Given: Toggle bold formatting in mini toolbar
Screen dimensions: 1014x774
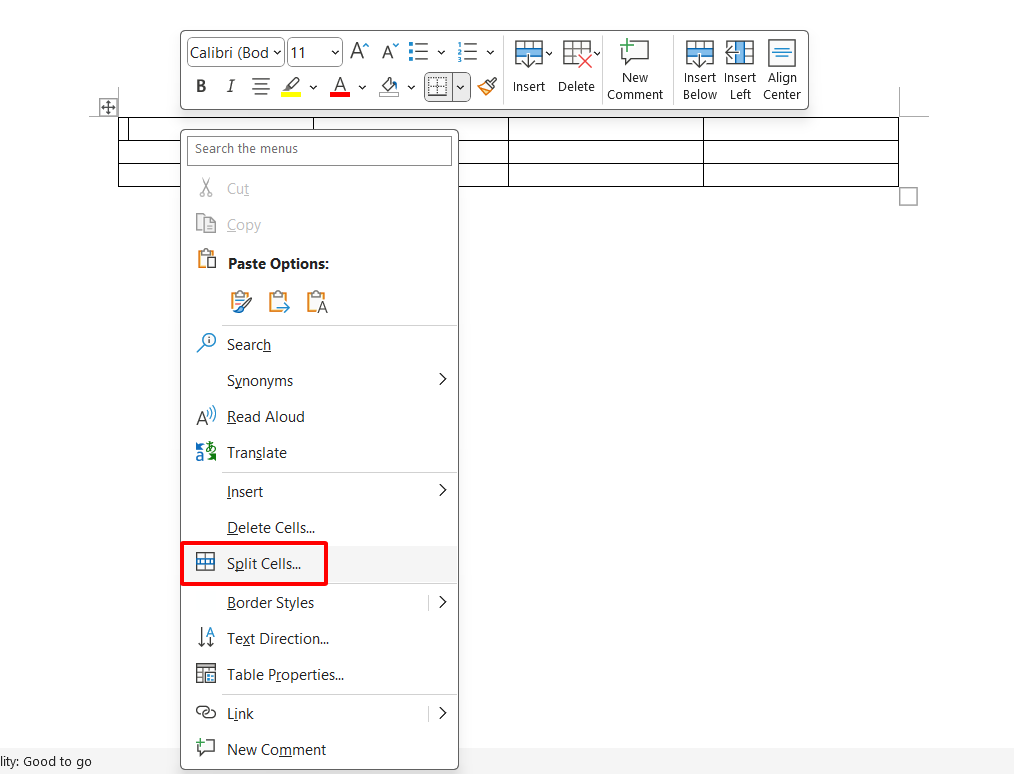Looking at the screenshot, I should [x=201, y=87].
